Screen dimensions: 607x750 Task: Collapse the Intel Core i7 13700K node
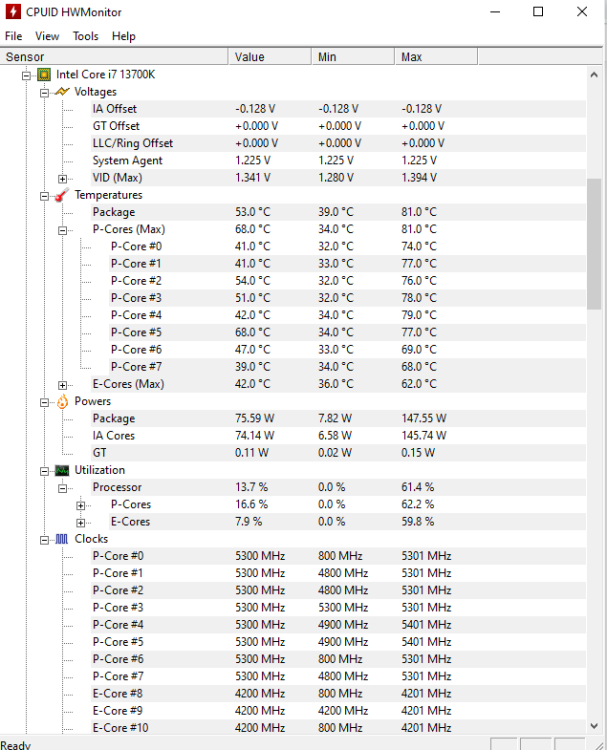pos(26,75)
